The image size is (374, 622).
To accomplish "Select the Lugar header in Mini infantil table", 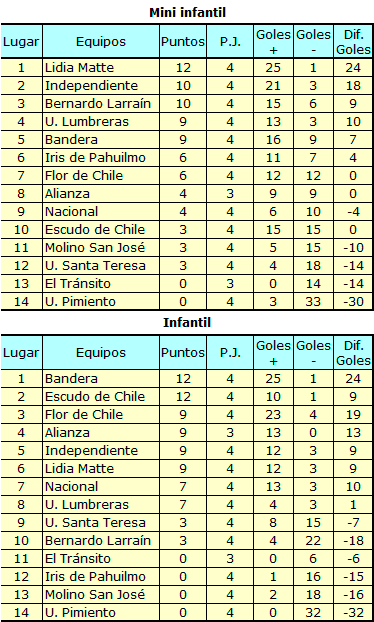I will pos(21,42).
